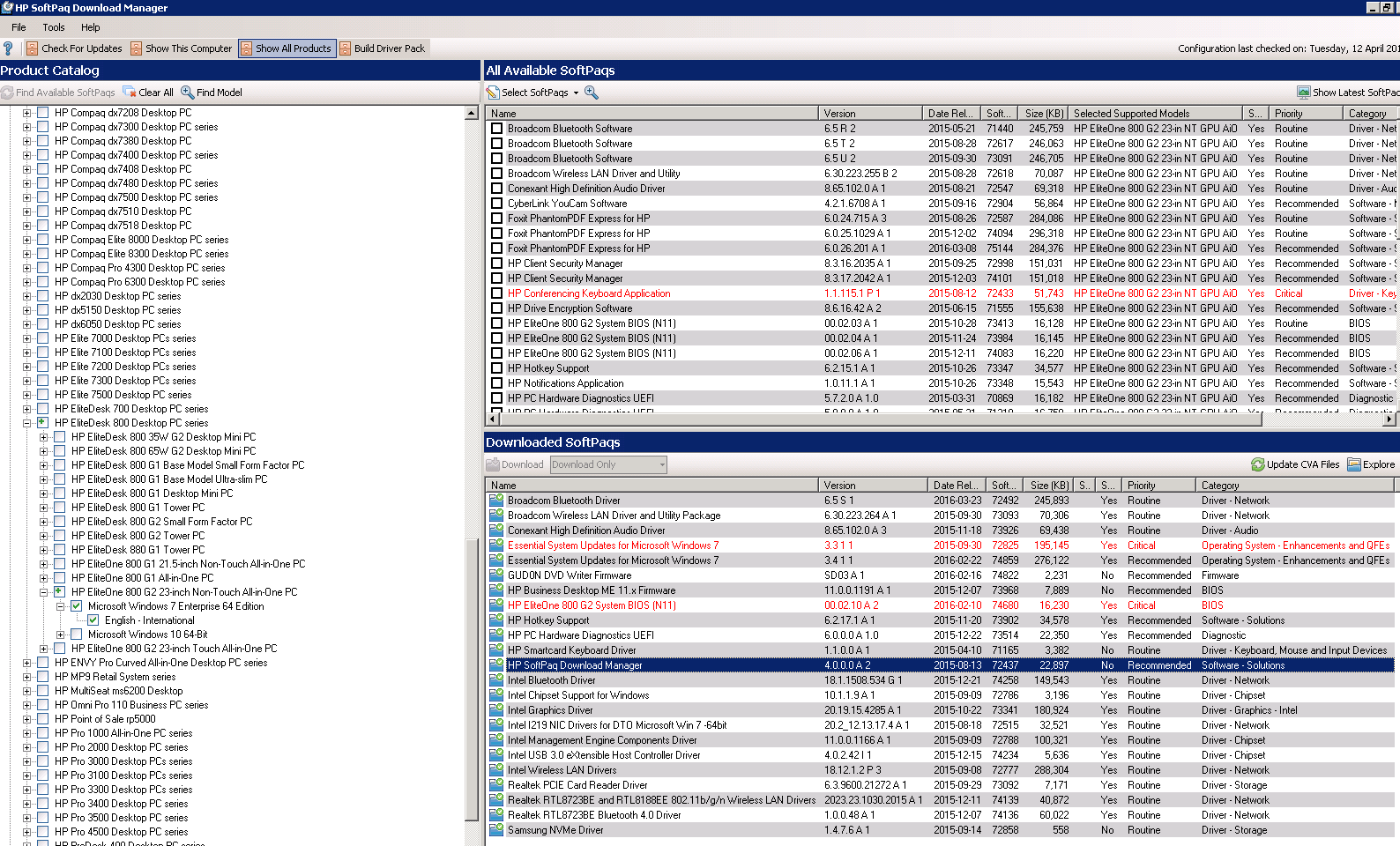Select HP EliteOne 800 G2 System BIOS 00.02.10 row
Image resolution: width=1400 pixels, height=846 pixels.
[940, 605]
